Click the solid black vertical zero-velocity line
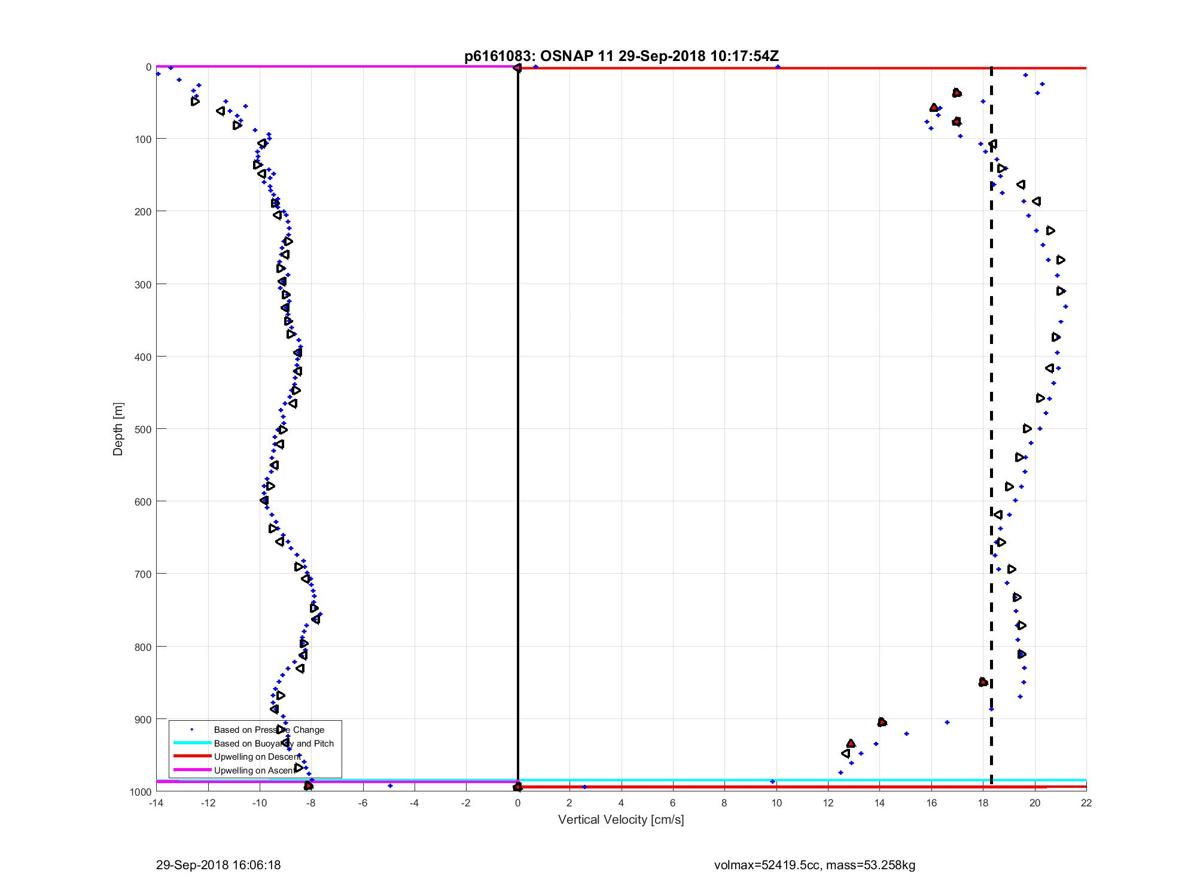This screenshot has height=889, width=1200. [x=518, y=428]
